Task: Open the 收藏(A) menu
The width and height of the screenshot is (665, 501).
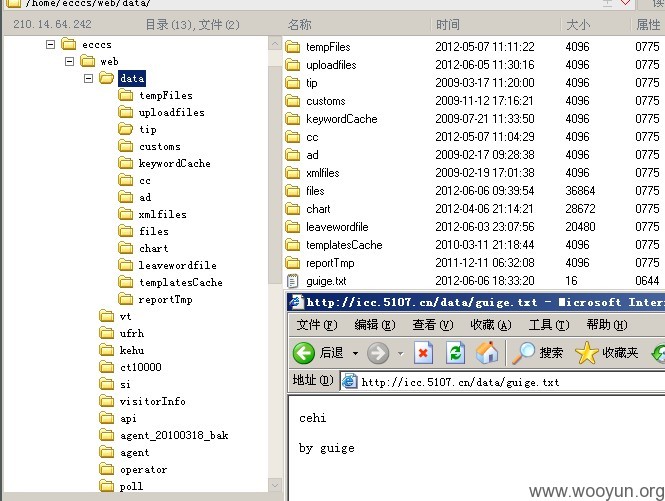Action: pos(491,325)
